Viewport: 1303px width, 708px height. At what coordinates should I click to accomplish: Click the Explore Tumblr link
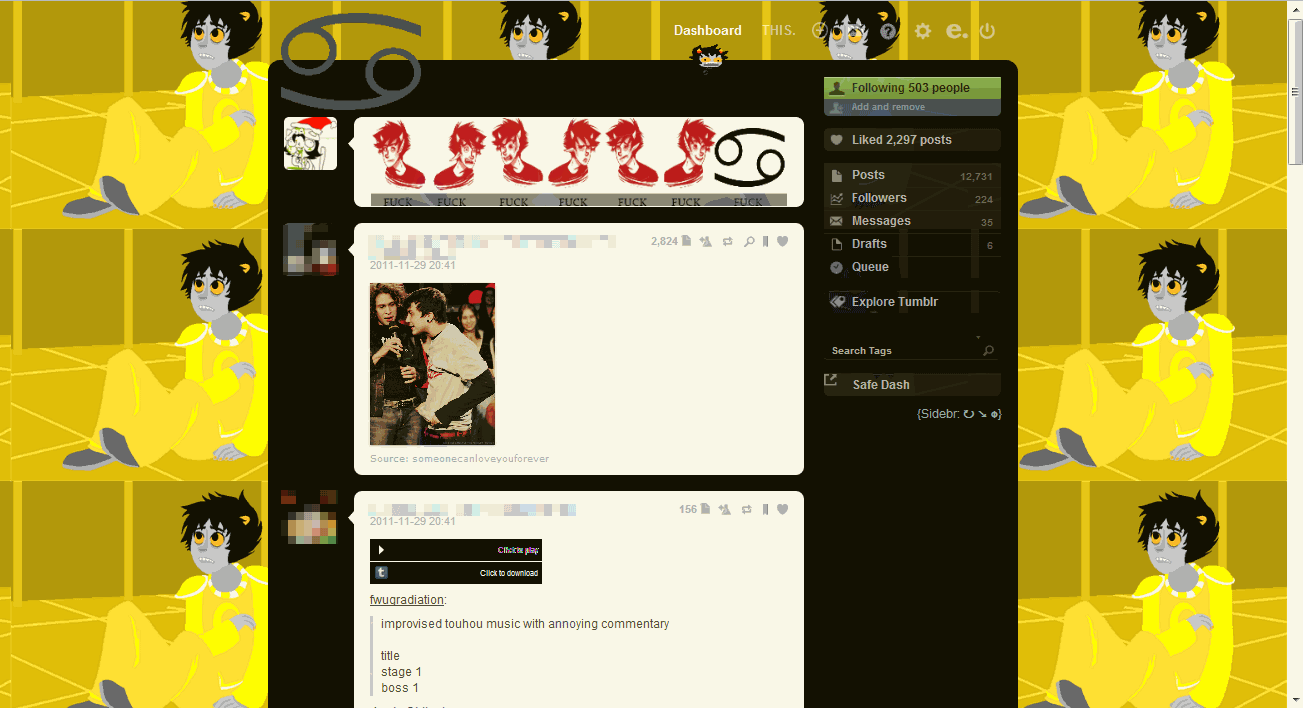click(x=894, y=302)
